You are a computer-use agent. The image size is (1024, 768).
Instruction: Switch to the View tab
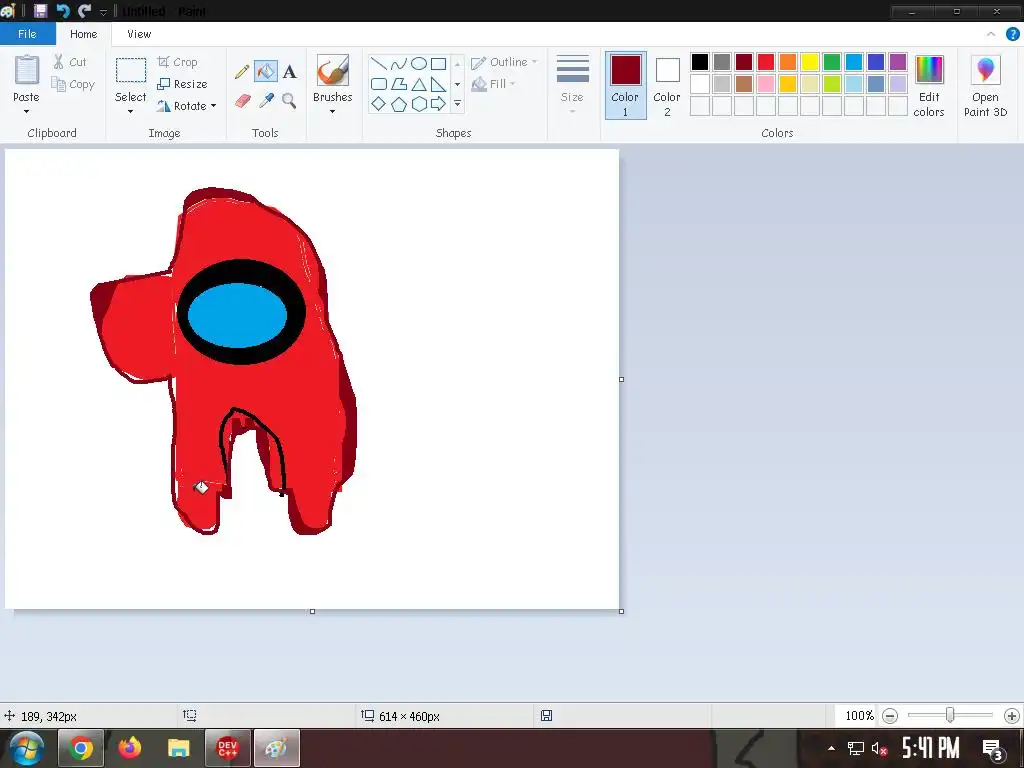(x=139, y=34)
